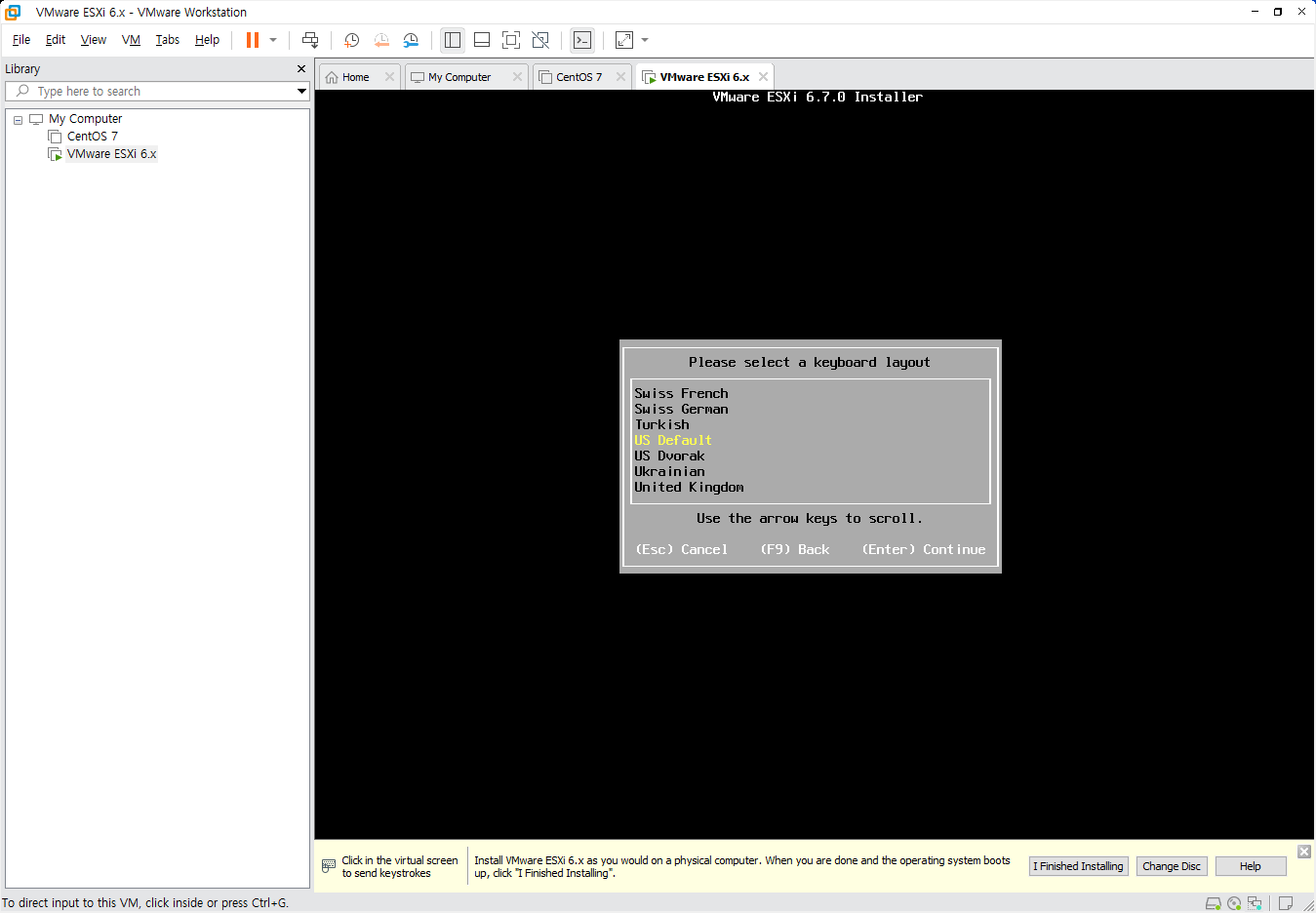Select the US Dvorak keyboard layout
The height and width of the screenshot is (913, 1316).
669,456
